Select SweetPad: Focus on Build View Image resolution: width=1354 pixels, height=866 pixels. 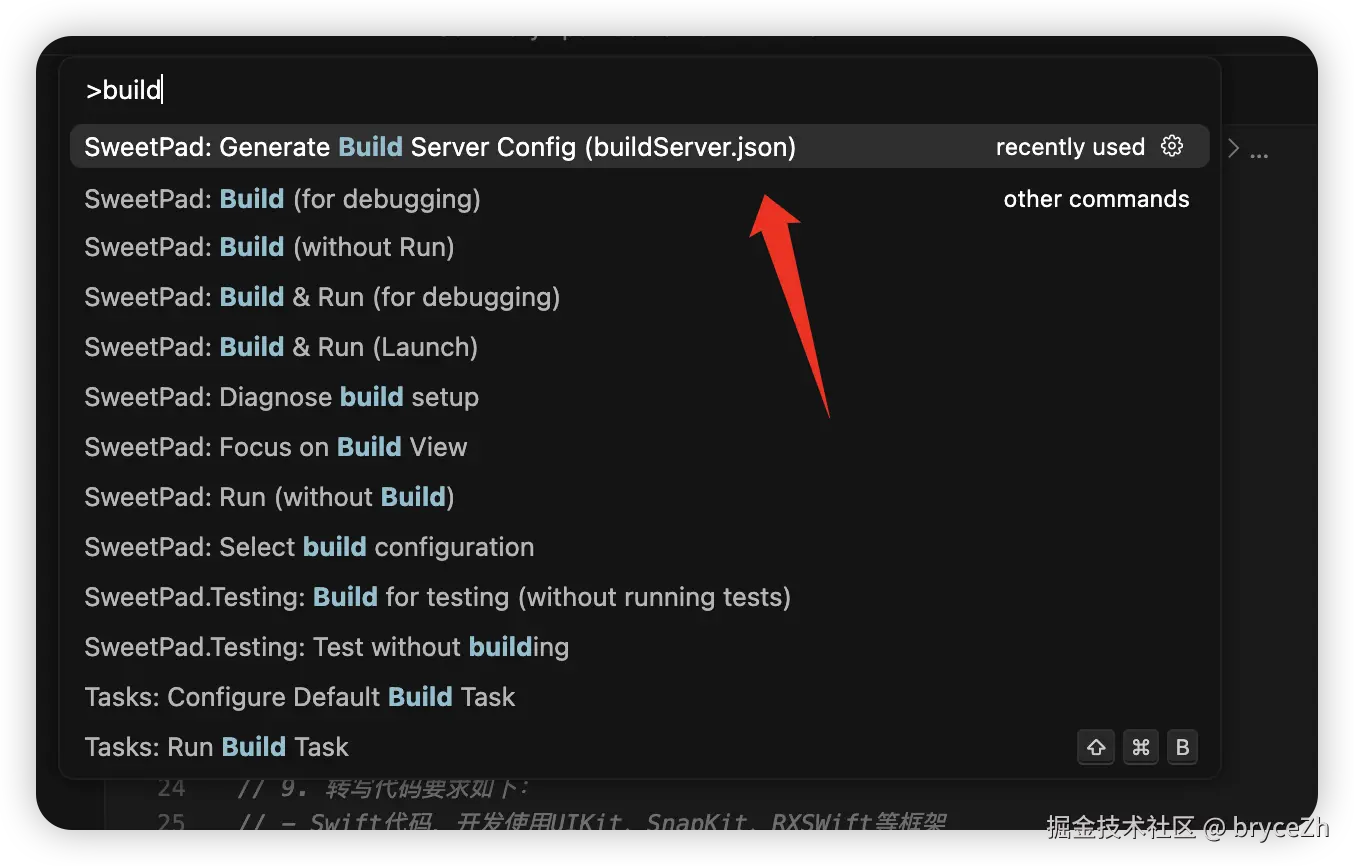click(x=275, y=447)
